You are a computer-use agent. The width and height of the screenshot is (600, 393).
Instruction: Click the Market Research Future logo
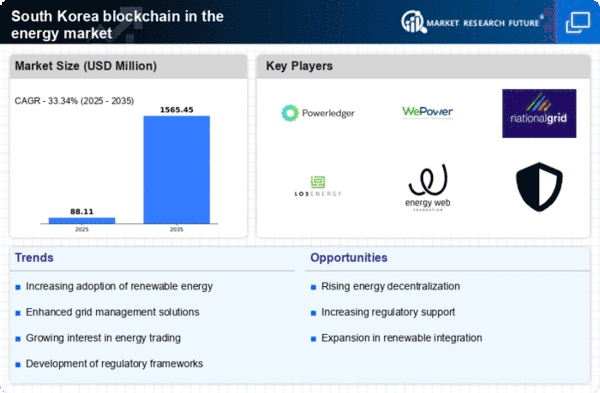(472, 22)
